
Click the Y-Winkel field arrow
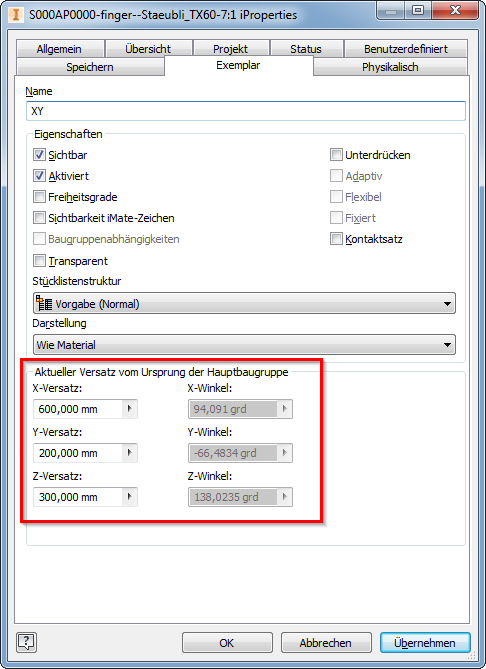pos(285,453)
